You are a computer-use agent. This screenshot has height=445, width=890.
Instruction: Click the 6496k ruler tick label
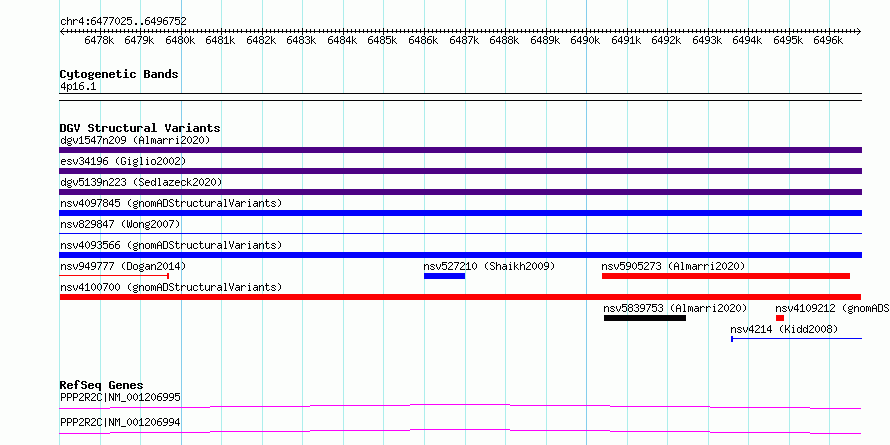pyautogui.click(x=828, y=41)
